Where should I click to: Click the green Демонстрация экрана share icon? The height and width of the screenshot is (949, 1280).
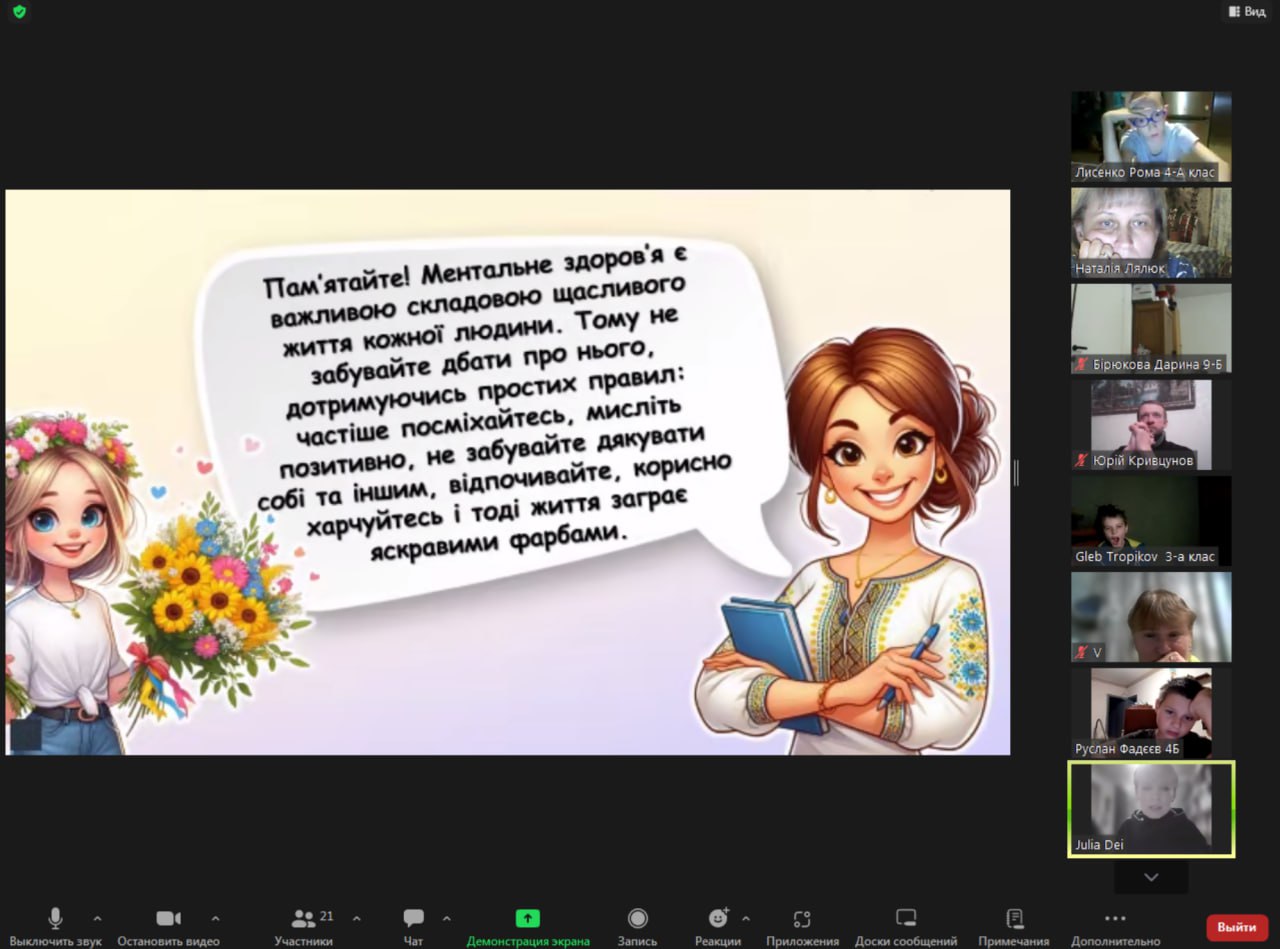click(527, 919)
